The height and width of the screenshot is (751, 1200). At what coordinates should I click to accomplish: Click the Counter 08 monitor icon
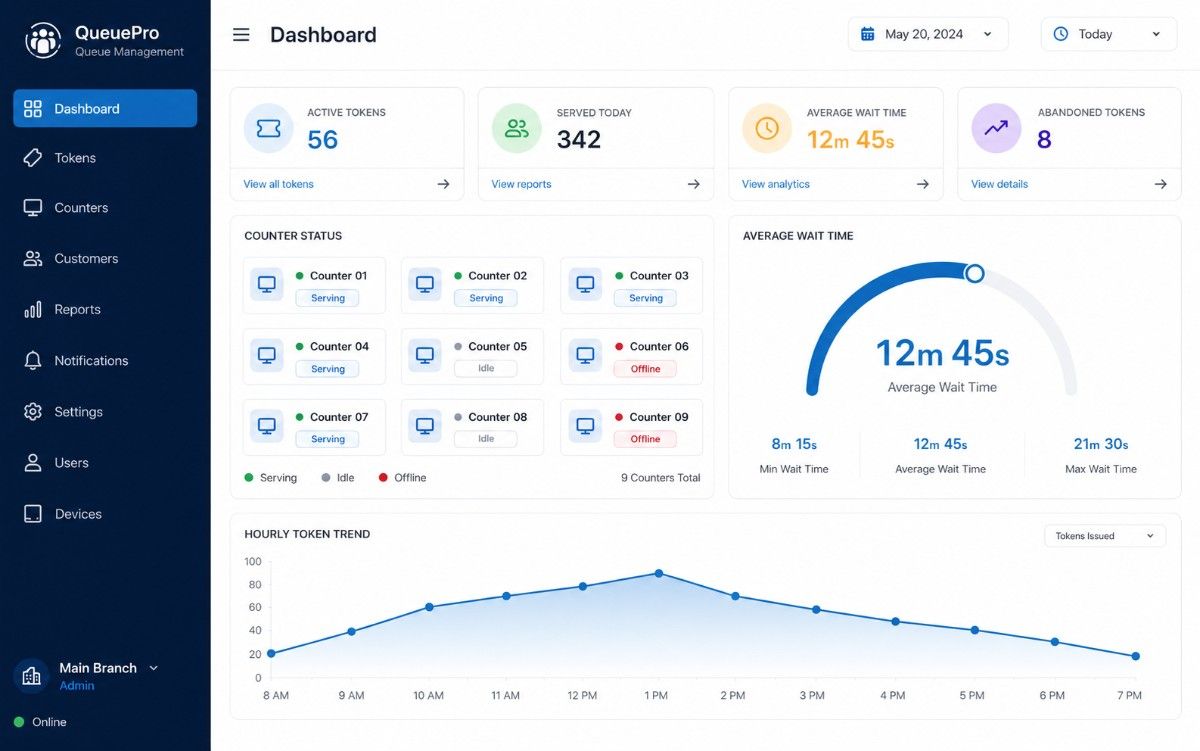click(425, 427)
